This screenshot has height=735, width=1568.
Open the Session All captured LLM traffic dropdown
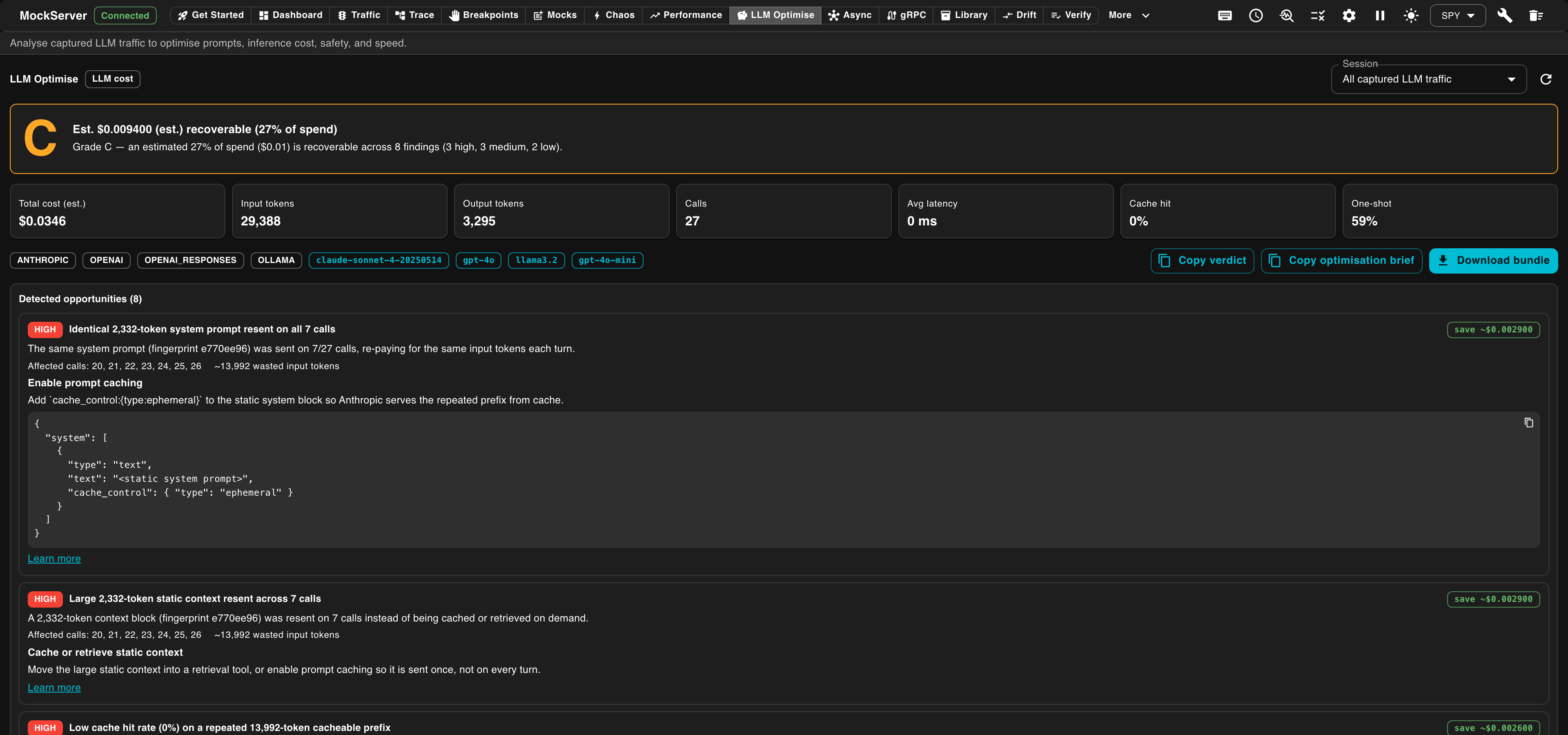pyautogui.click(x=1429, y=79)
